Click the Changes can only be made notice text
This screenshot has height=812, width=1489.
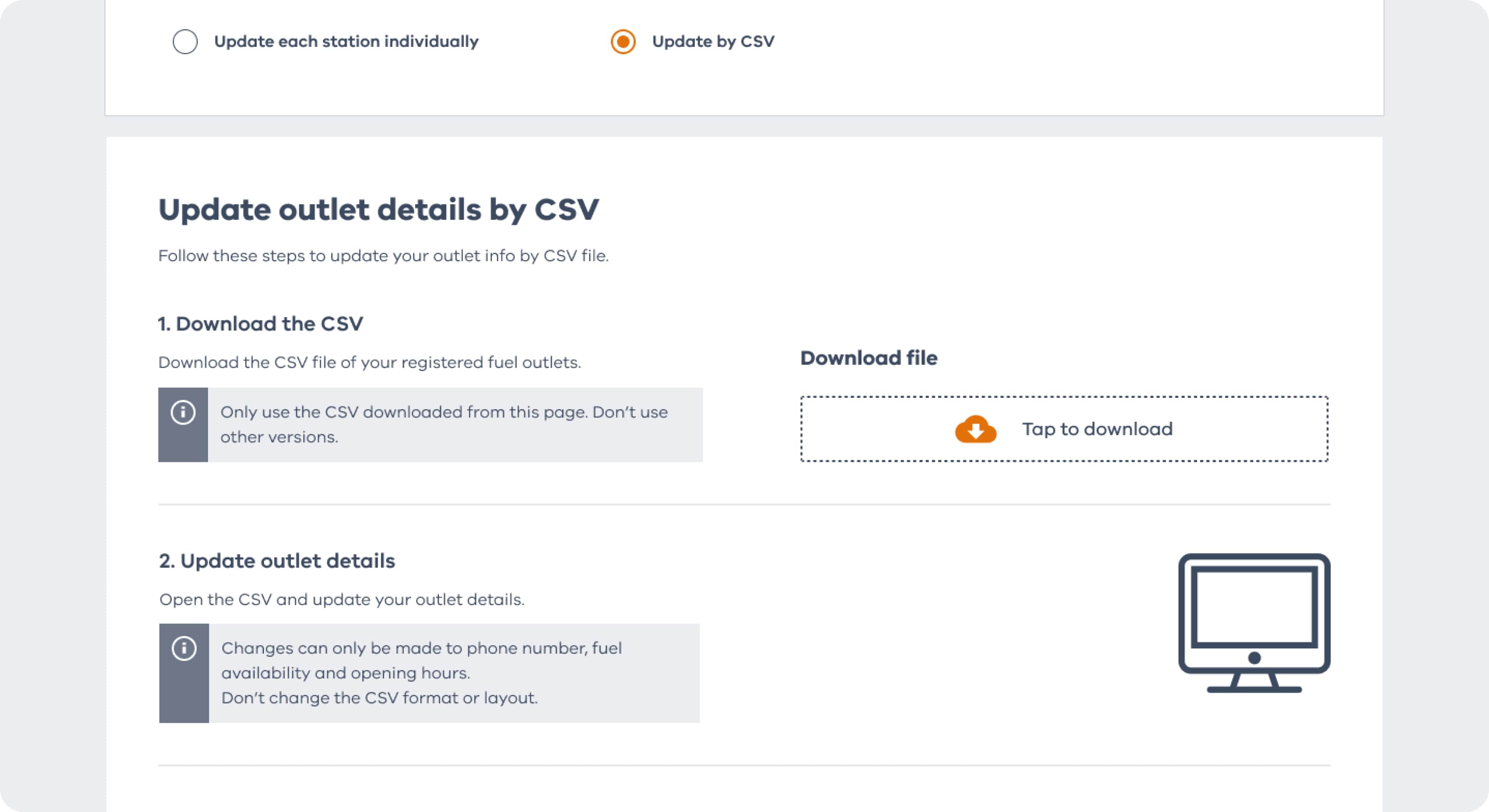pos(421,660)
